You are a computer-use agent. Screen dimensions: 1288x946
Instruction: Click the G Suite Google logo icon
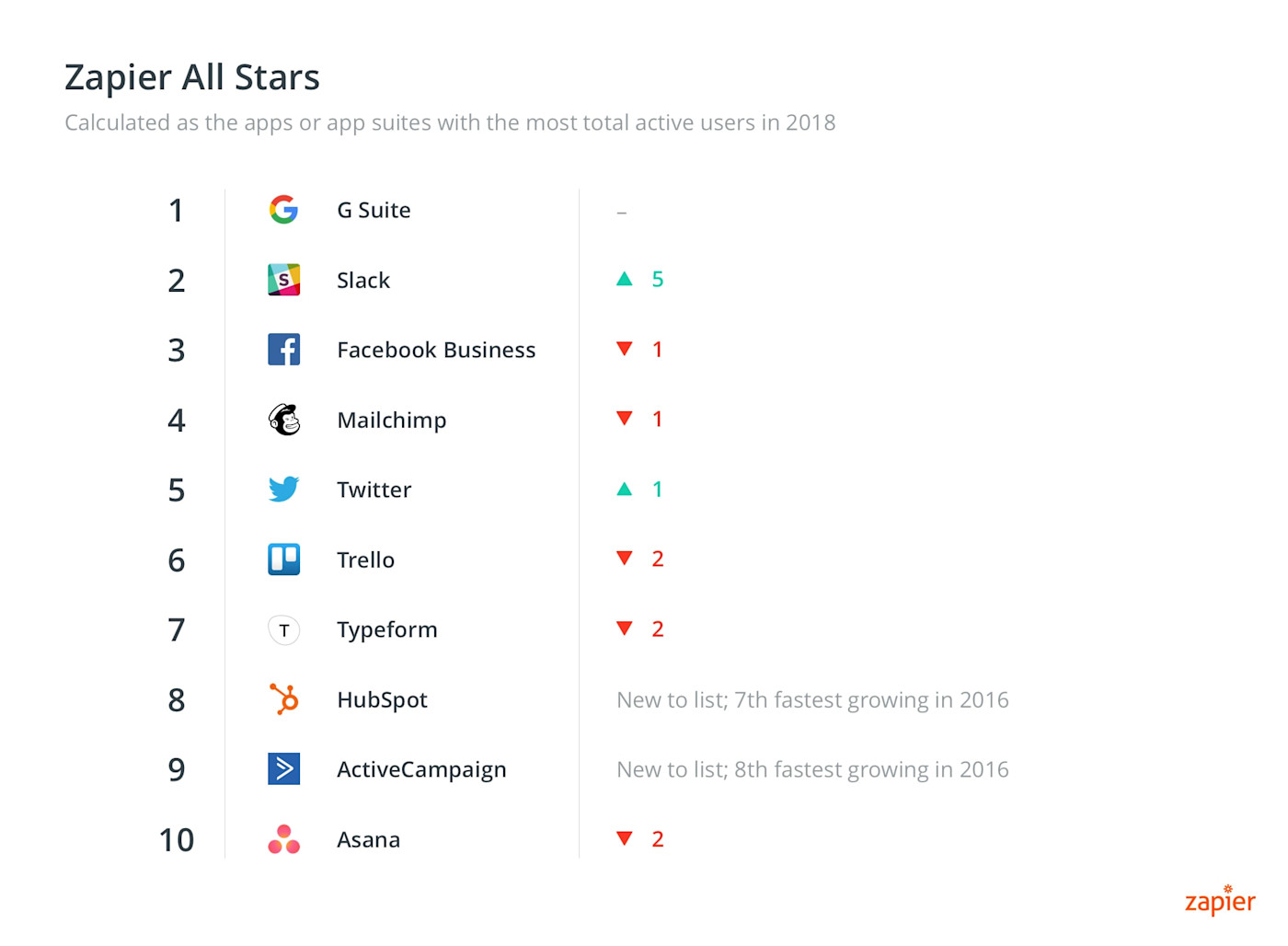coord(283,210)
